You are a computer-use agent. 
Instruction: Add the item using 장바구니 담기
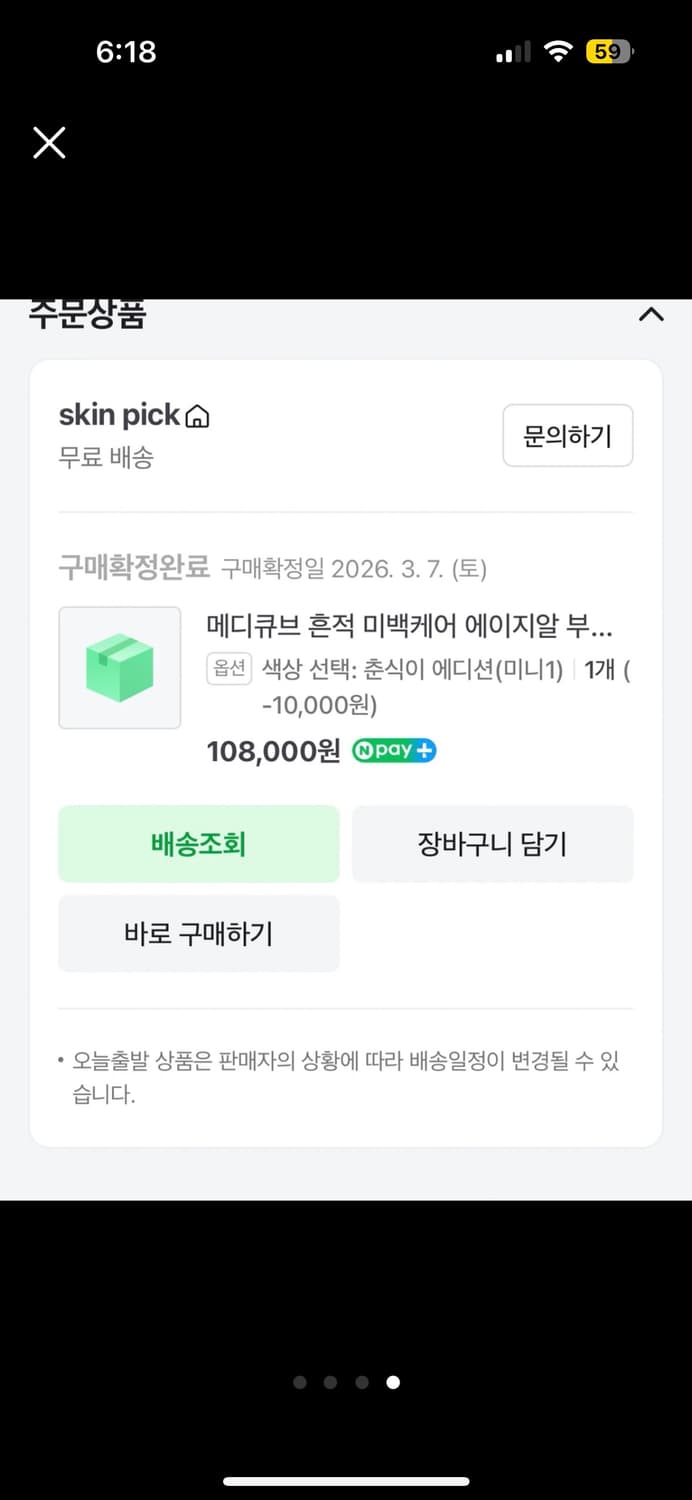click(x=492, y=843)
